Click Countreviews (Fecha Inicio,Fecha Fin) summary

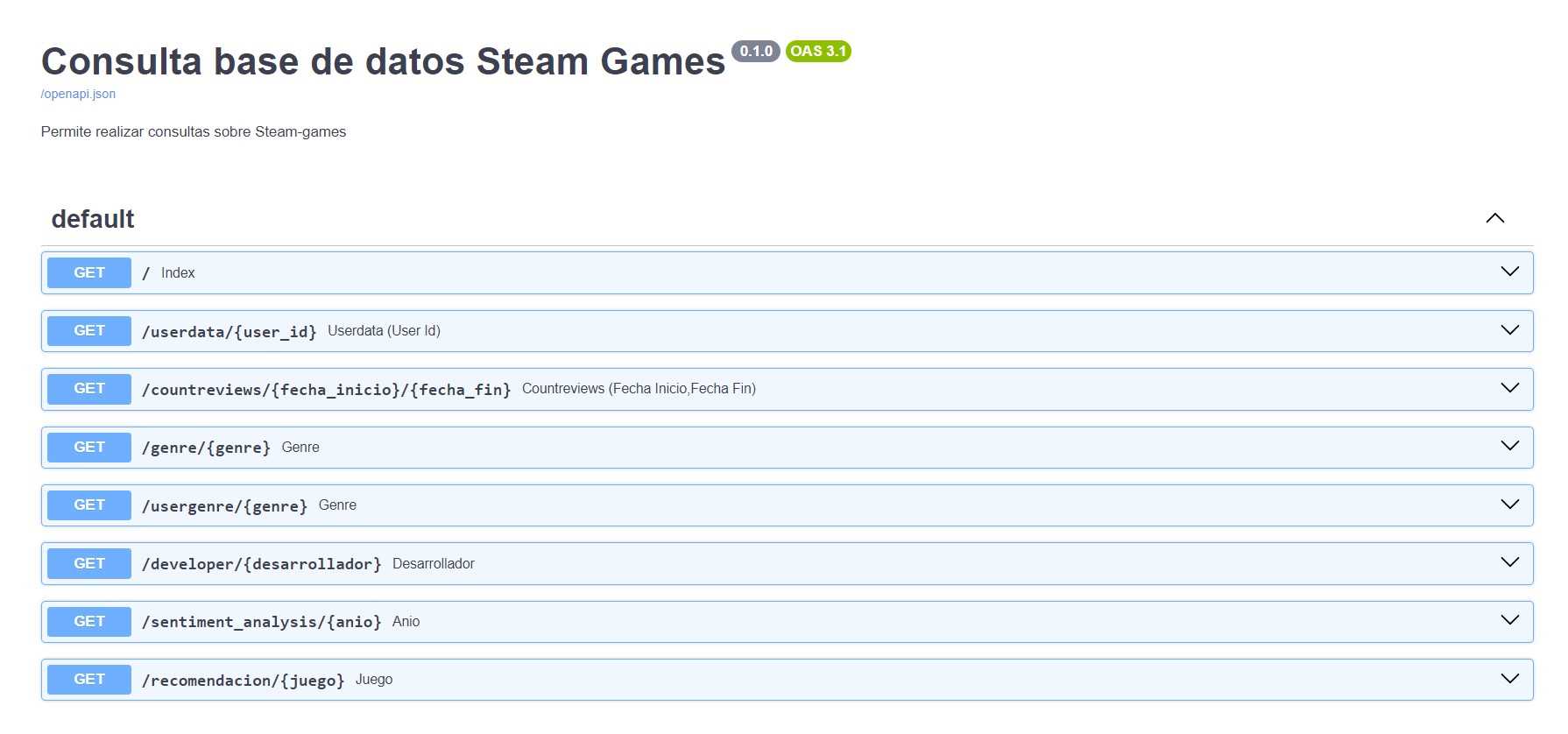[x=639, y=389]
